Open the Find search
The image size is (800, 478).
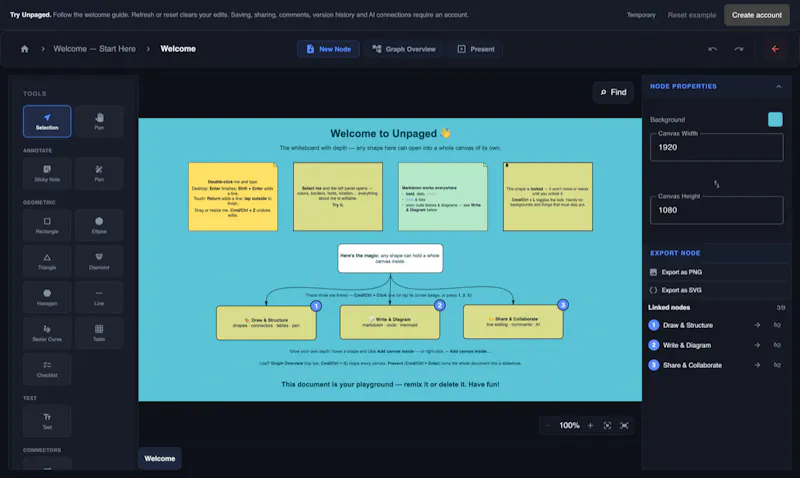coord(613,92)
